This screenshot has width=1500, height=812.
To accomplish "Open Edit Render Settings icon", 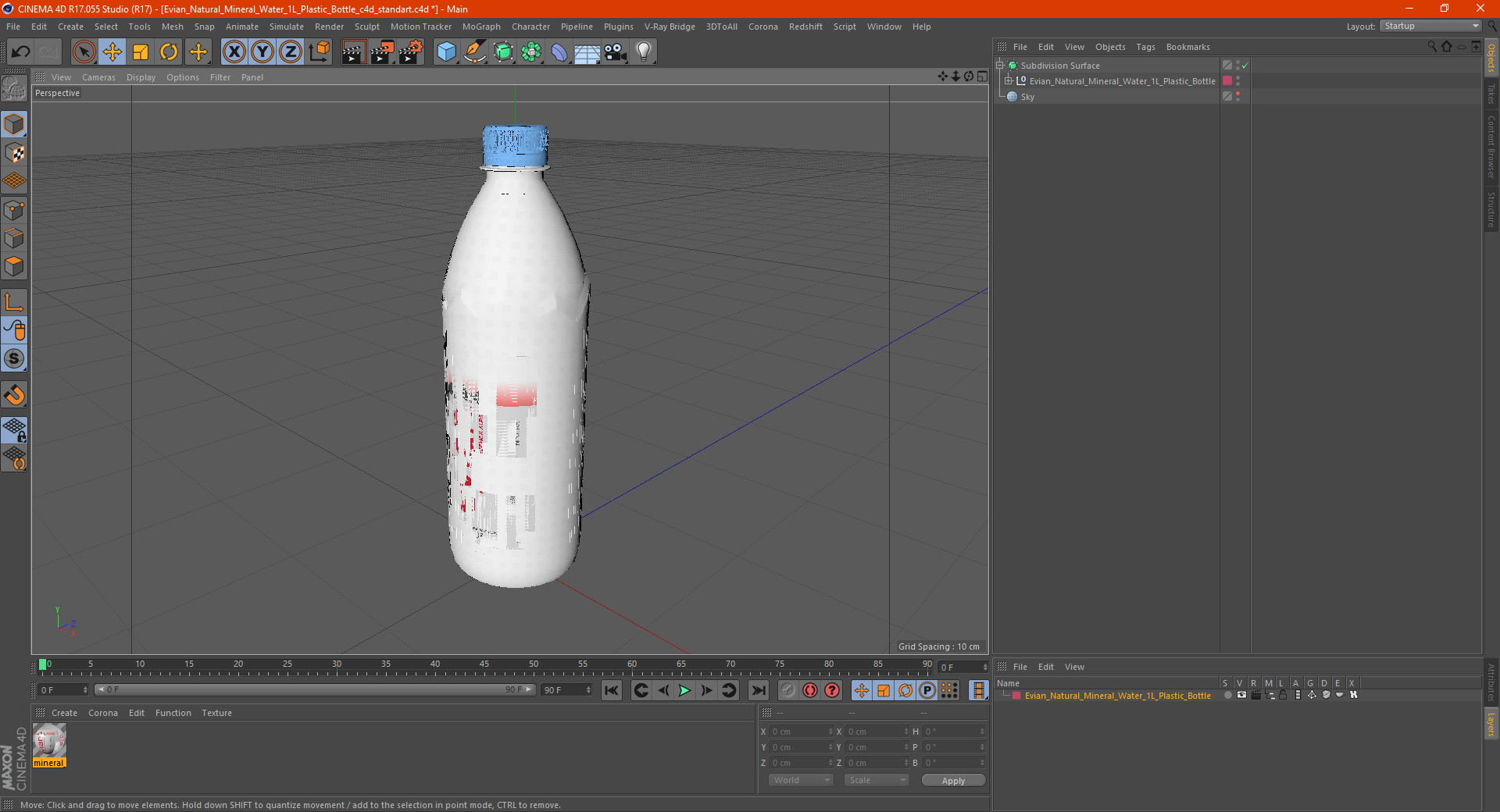I will coord(411,52).
